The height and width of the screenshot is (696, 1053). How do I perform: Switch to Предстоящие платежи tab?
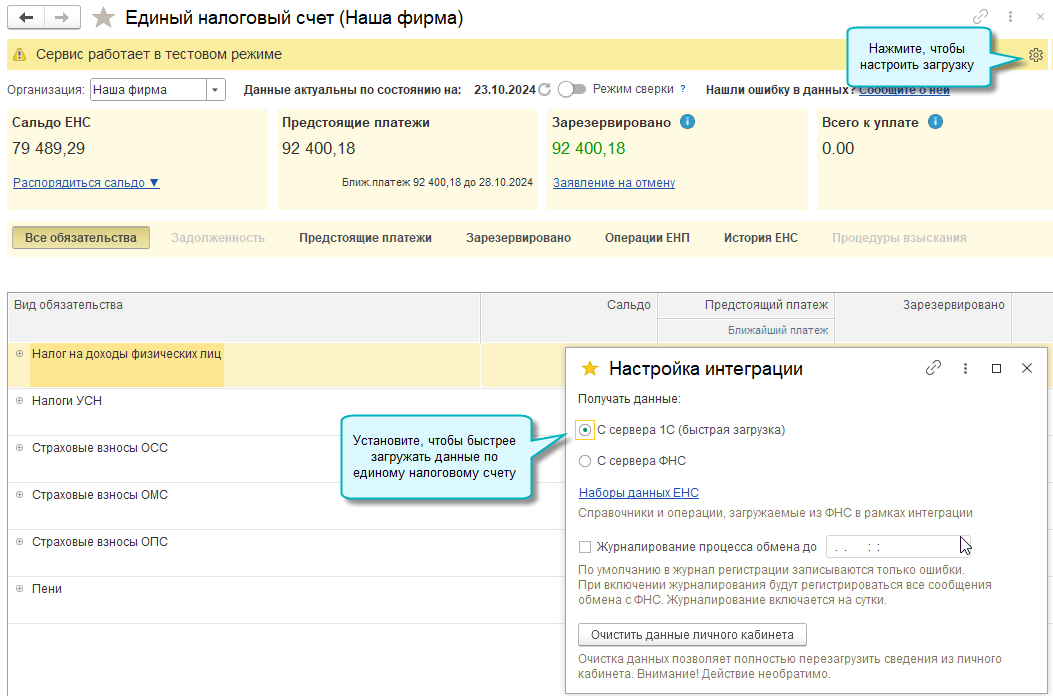pos(365,238)
